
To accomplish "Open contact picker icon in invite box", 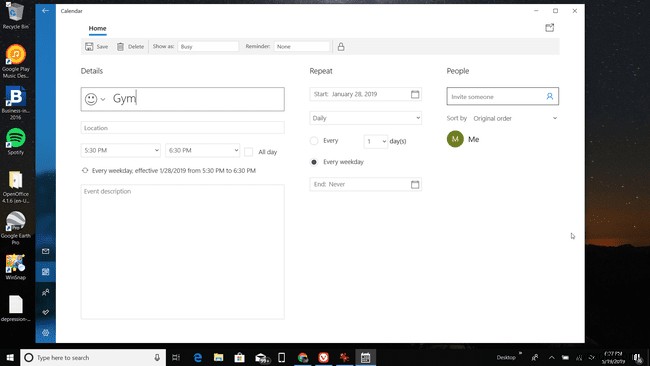I will point(549,96).
